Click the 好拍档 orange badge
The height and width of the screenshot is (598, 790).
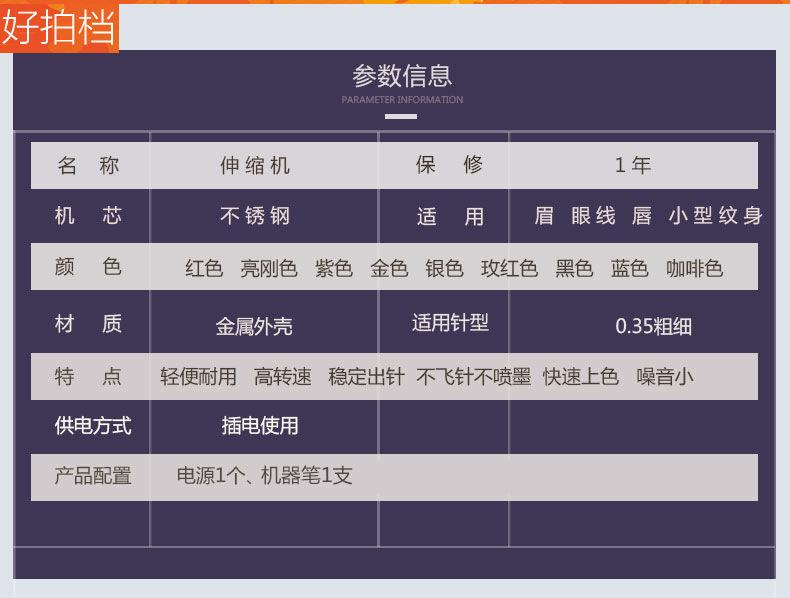[x=59, y=27]
